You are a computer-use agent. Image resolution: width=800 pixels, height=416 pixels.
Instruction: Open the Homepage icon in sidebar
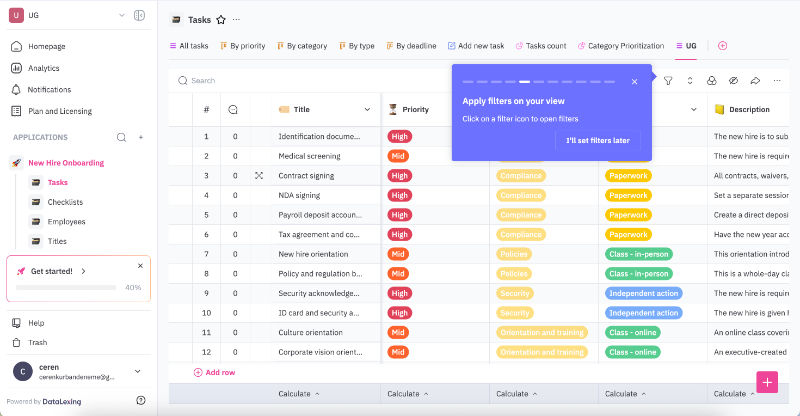16,46
